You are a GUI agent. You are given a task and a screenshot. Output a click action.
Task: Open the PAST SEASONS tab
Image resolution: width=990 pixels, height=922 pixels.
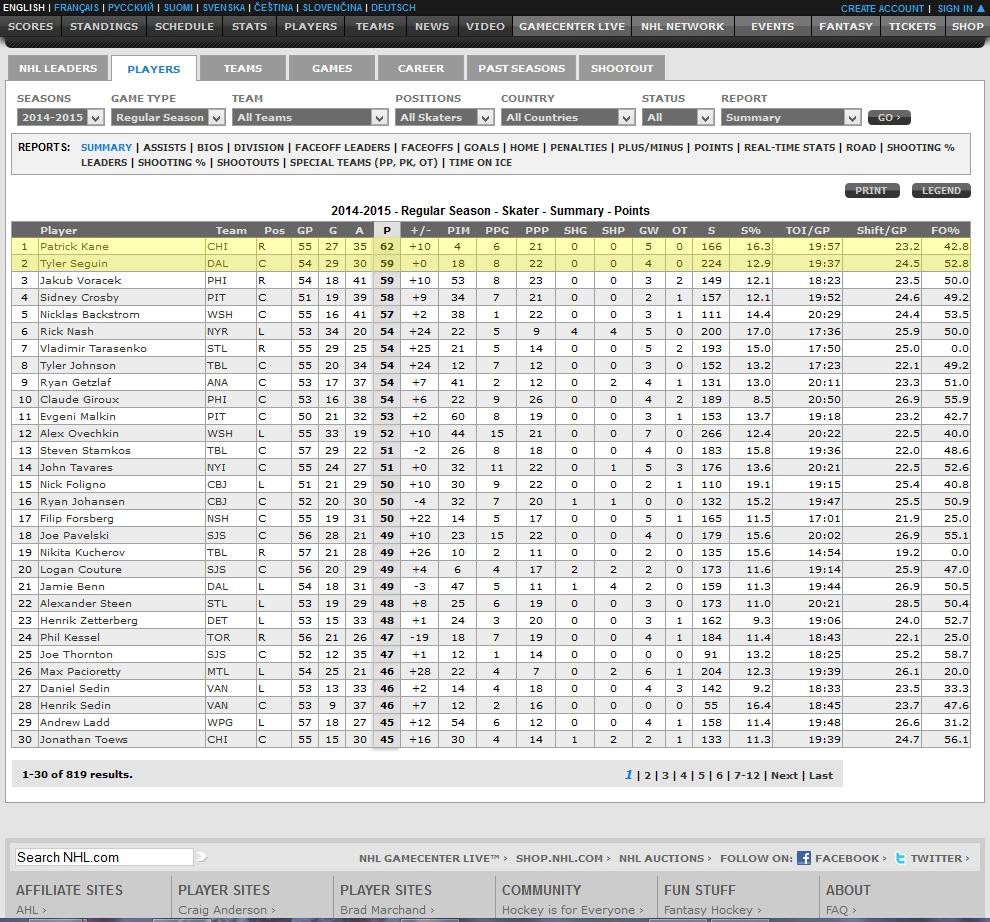[x=522, y=68]
